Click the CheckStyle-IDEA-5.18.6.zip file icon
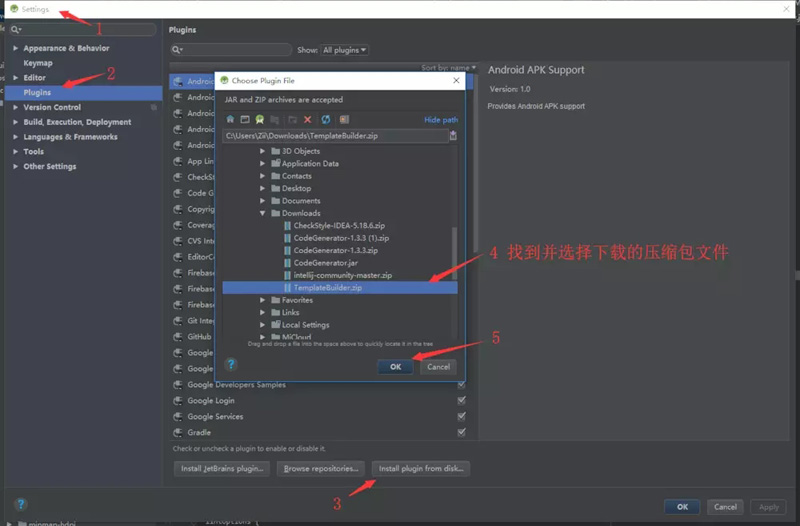This screenshot has width=800, height=526. click(x=287, y=226)
